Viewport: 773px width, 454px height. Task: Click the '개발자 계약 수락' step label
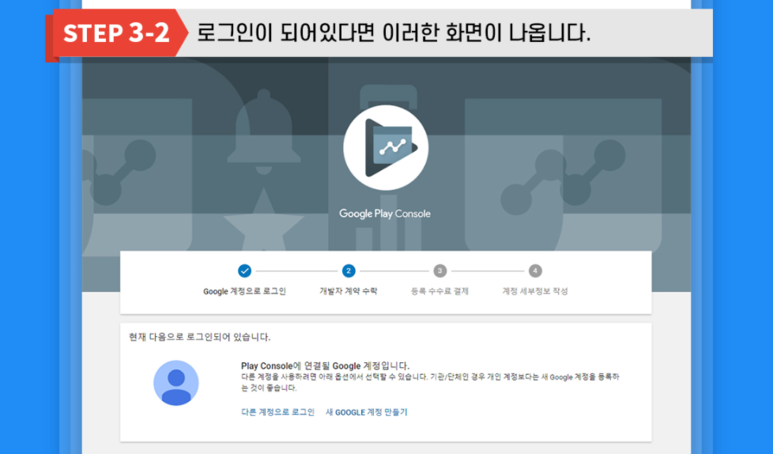(x=349, y=291)
